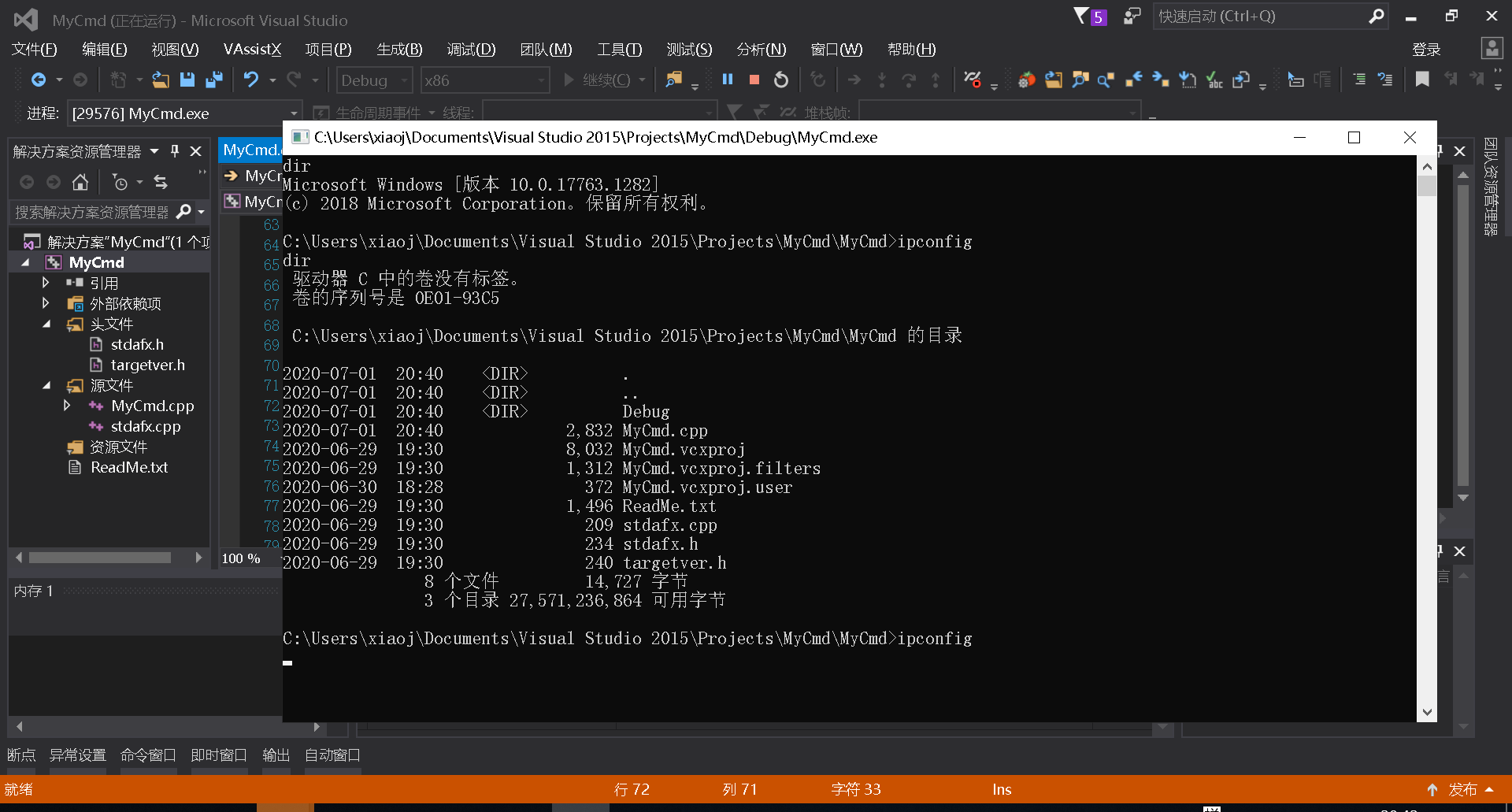Collapse the 源文件 folder

tap(46, 385)
